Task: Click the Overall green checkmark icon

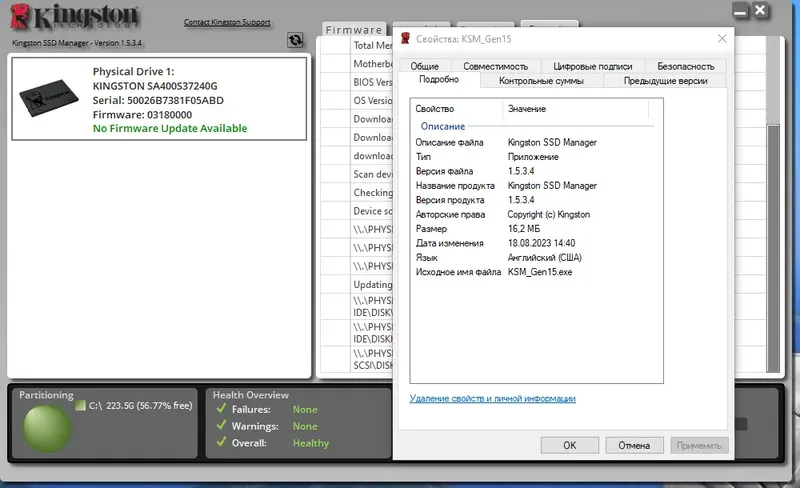Action: (221, 442)
